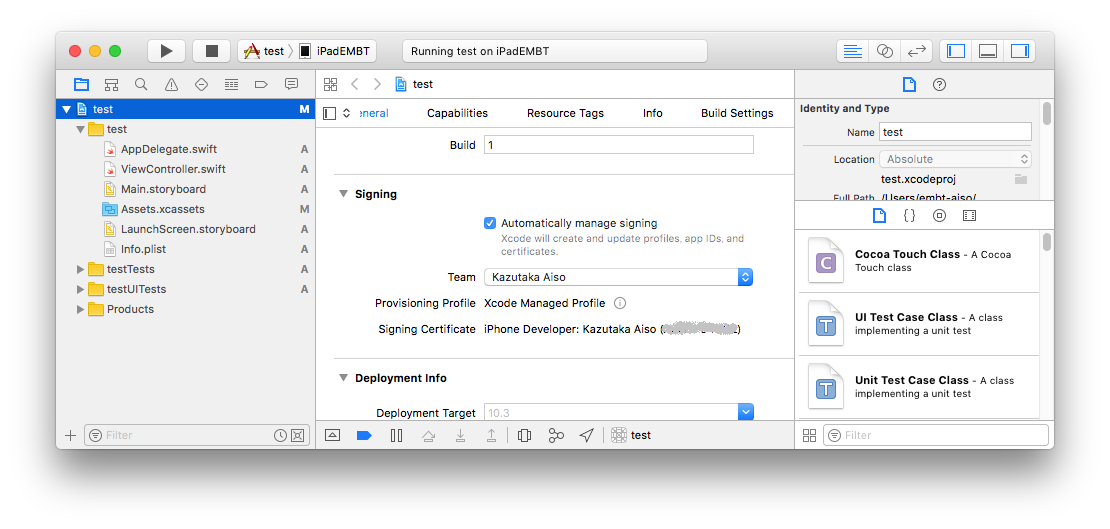Open the Code Snippet library icon
Viewport: 1110px width, 529px height.
click(x=910, y=215)
